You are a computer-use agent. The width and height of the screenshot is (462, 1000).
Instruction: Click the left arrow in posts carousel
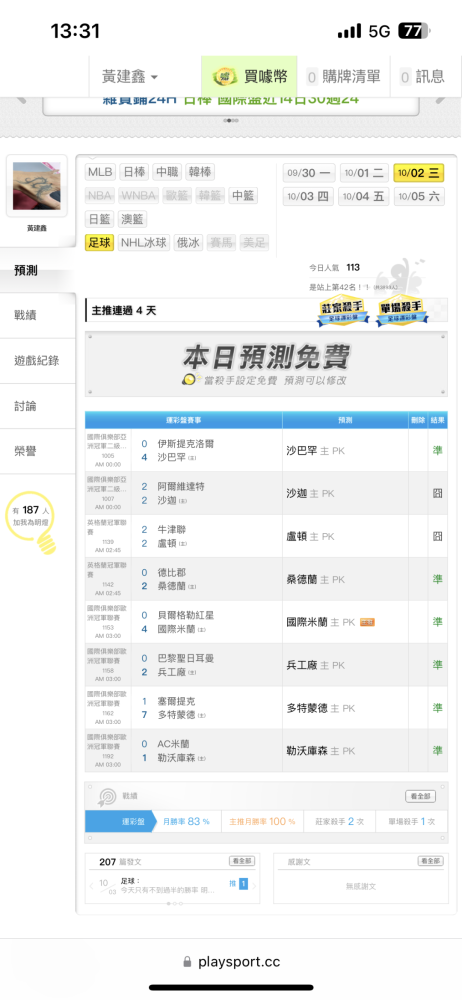point(91,885)
